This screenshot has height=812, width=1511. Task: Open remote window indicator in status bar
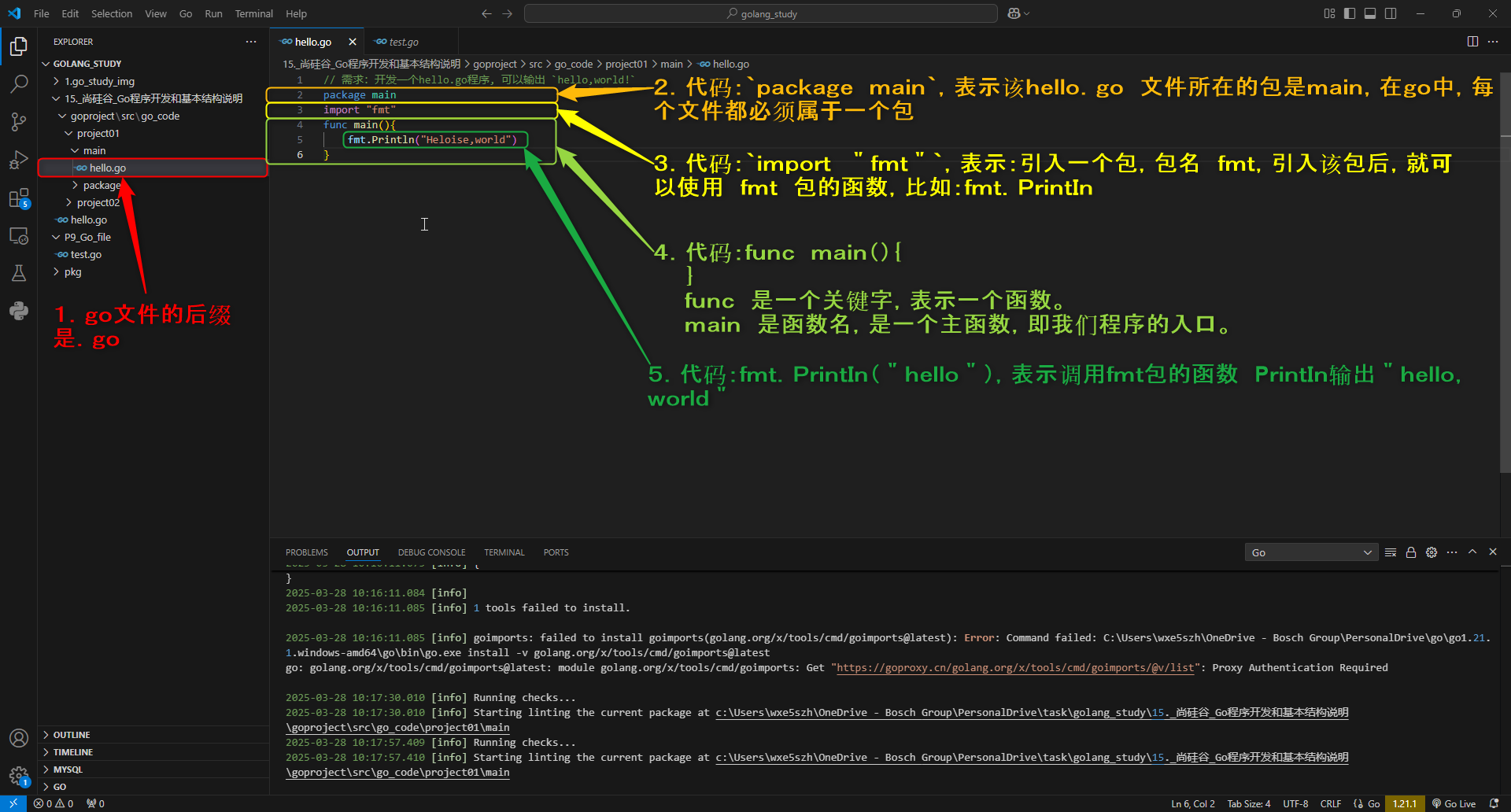pyautogui.click(x=13, y=803)
